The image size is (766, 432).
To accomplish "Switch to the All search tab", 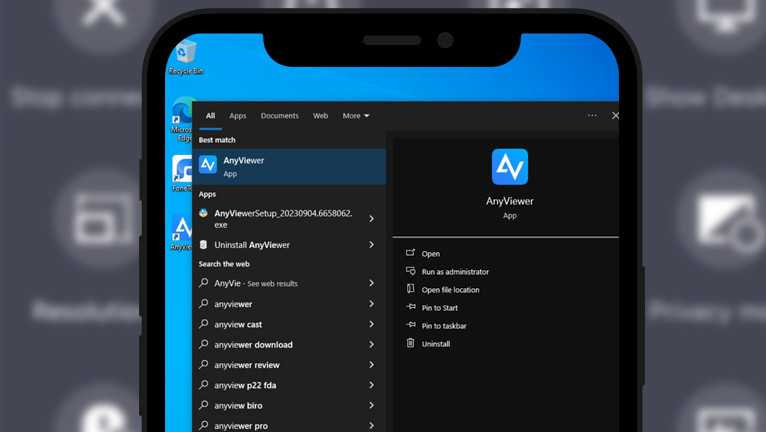I will click(211, 116).
